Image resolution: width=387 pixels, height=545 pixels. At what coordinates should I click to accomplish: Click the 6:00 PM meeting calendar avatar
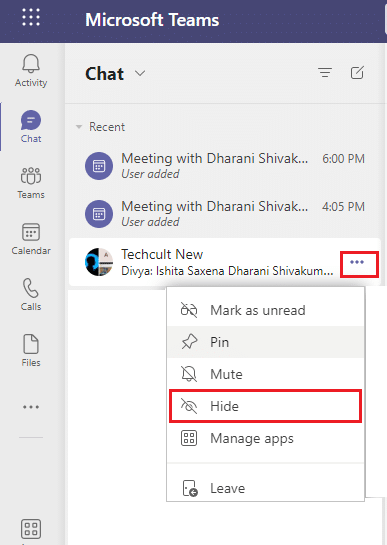(99, 166)
